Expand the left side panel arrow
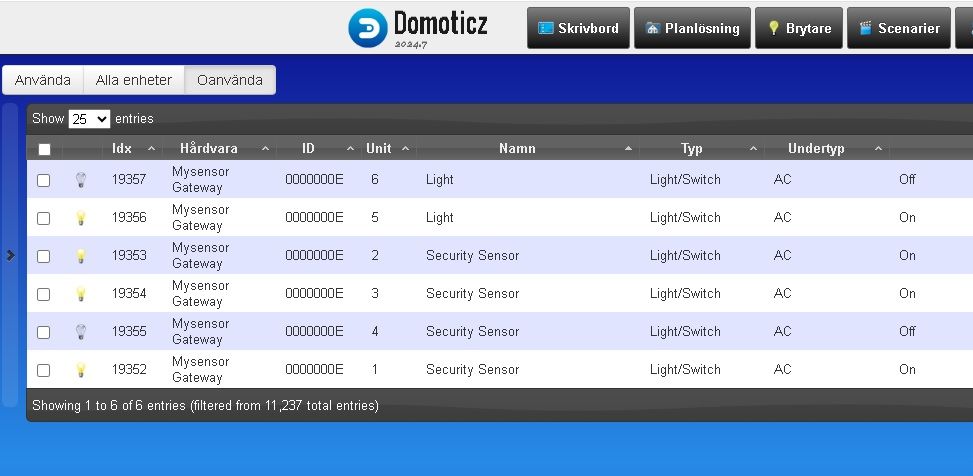 10,255
